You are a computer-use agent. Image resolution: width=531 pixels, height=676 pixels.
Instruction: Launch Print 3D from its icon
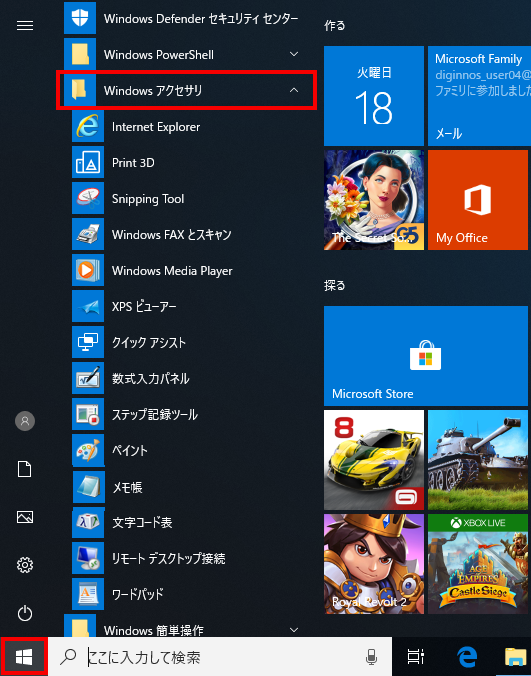(x=88, y=162)
